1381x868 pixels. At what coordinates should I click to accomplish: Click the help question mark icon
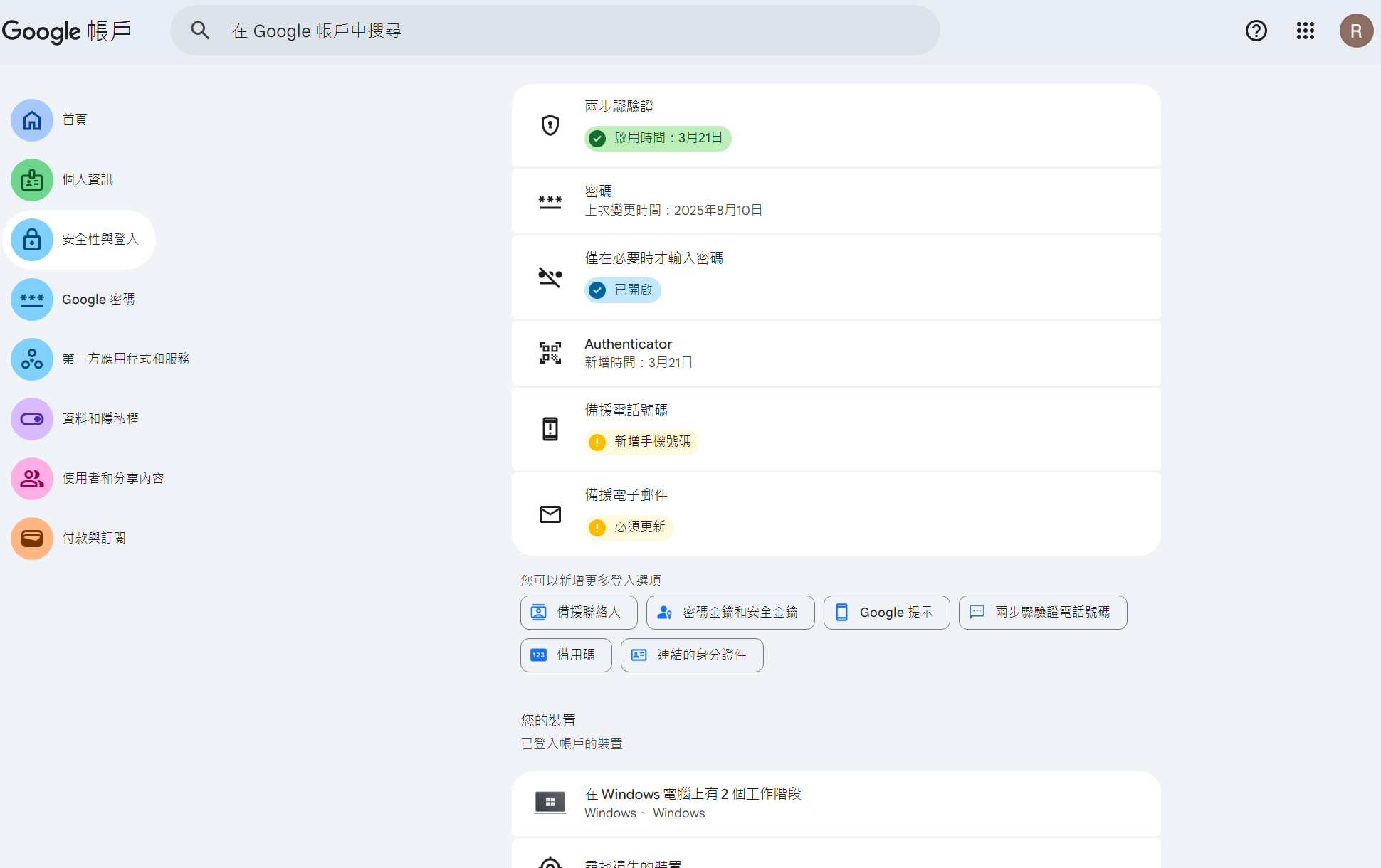[x=1256, y=31]
